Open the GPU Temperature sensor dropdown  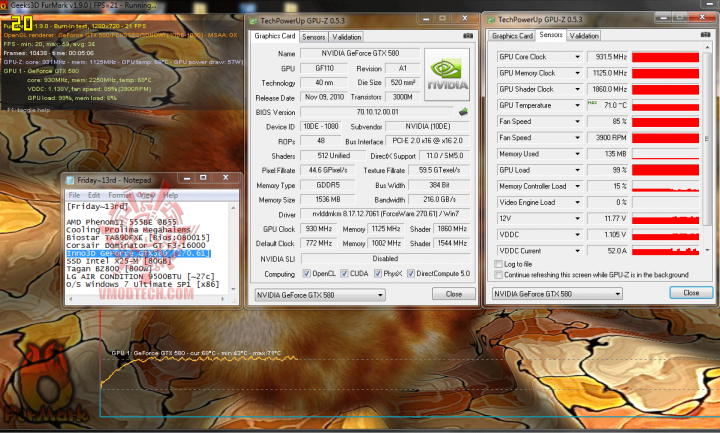point(577,105)
